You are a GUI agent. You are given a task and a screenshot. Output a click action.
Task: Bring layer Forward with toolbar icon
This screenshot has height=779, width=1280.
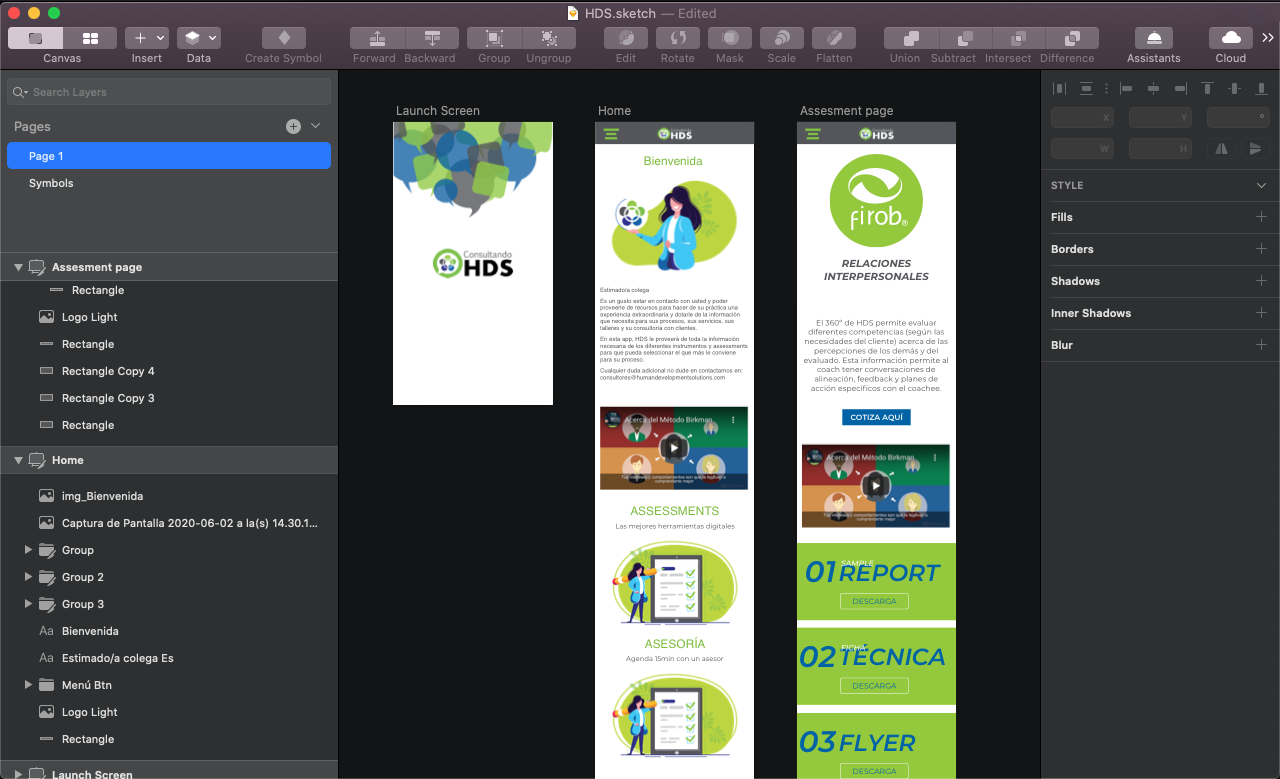coord(377,38)
